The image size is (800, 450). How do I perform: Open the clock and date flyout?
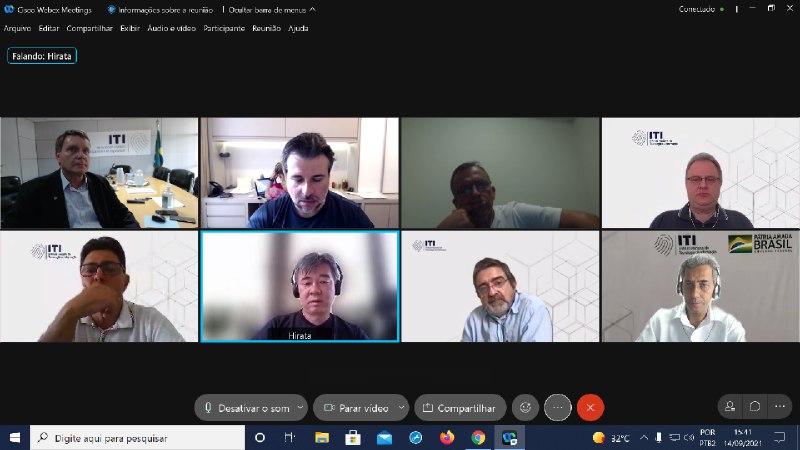click(742, 438)
